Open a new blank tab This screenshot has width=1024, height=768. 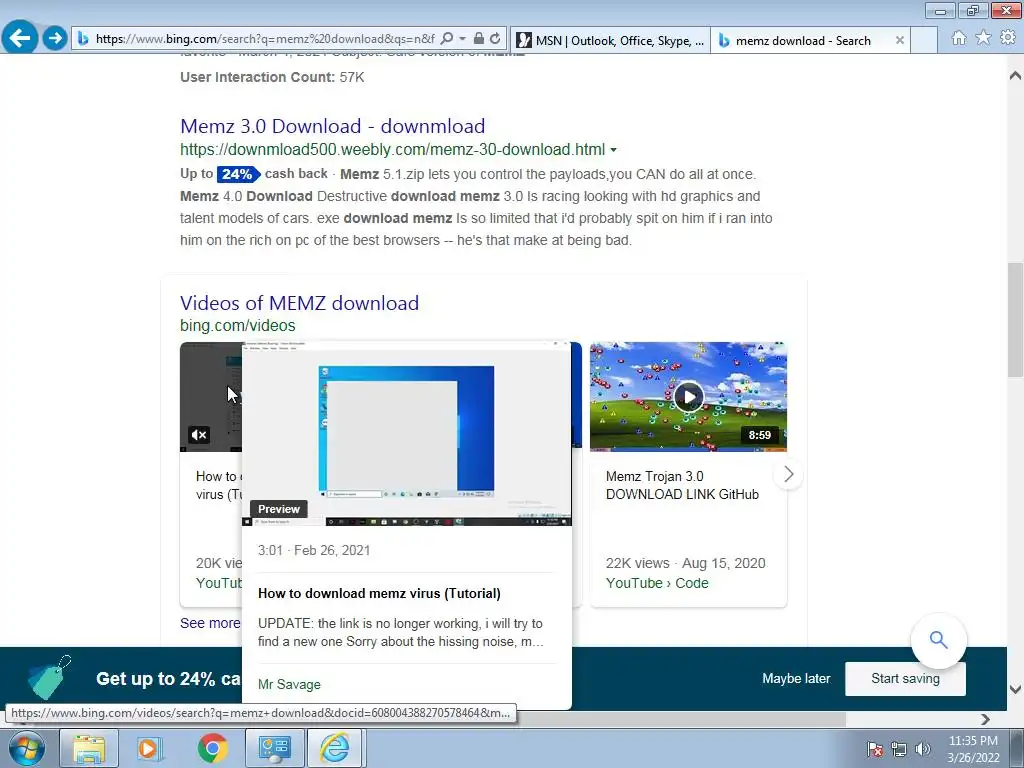click(923, 40)
